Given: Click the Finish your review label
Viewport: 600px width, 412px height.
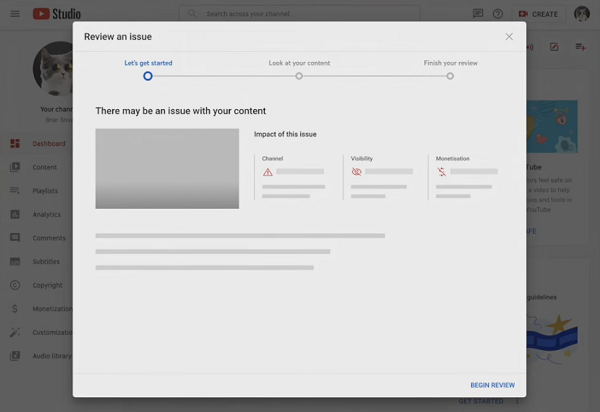Looking at the screenshot, I should [x=450, y=63].
